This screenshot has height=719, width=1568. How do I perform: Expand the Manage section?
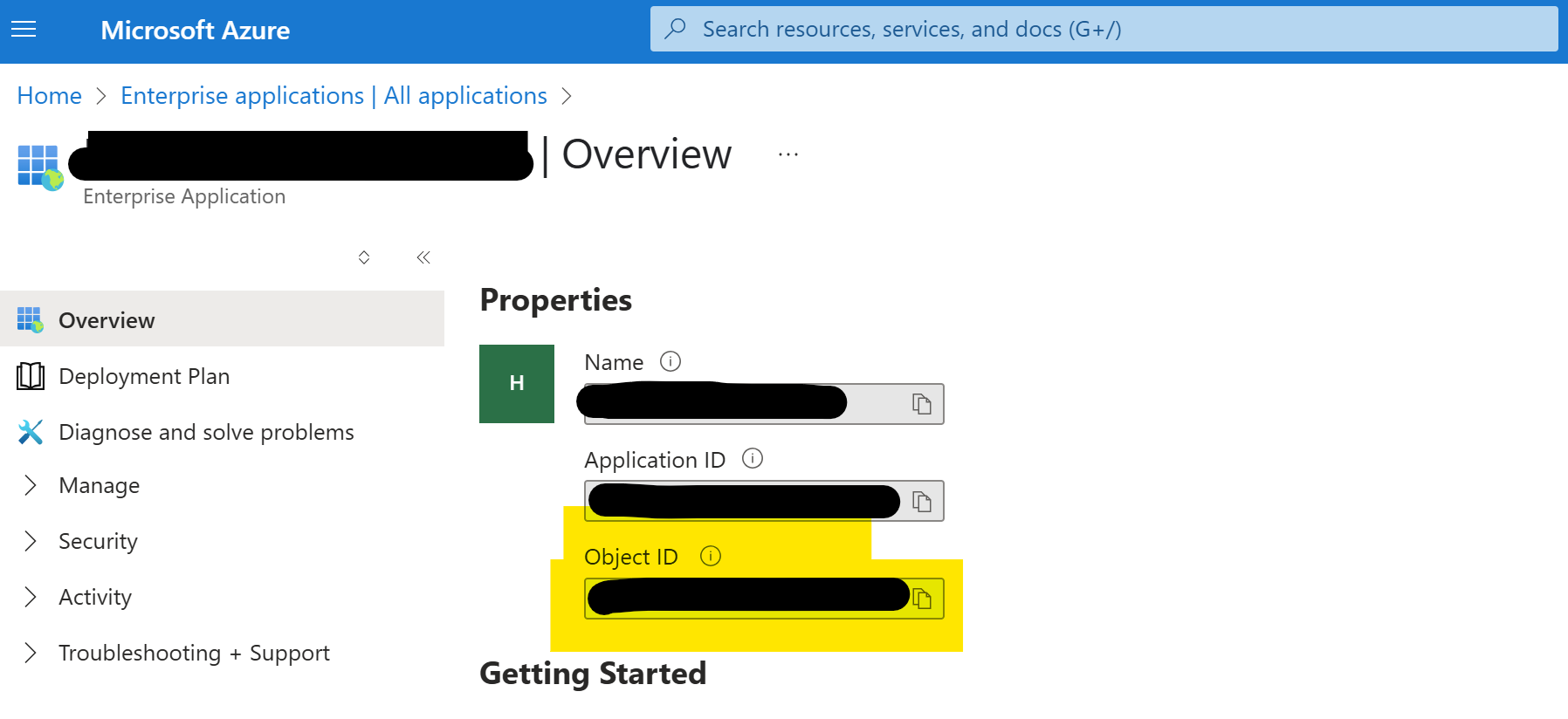click(31, 485)
